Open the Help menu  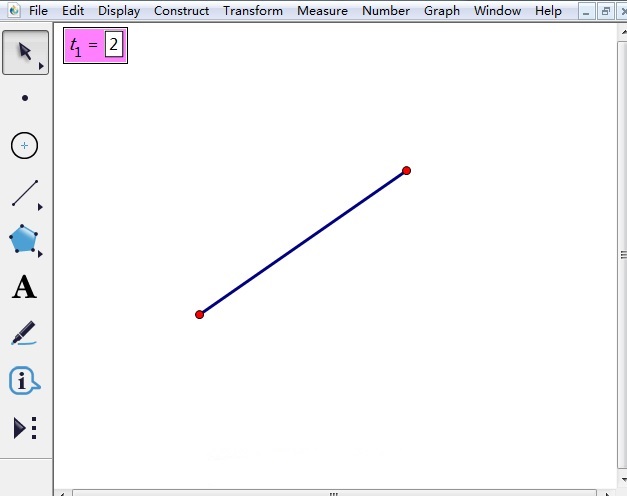point(548,11)
